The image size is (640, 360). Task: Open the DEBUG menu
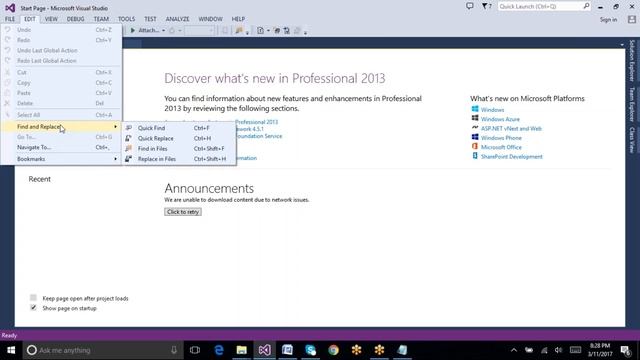click(76, 19)
